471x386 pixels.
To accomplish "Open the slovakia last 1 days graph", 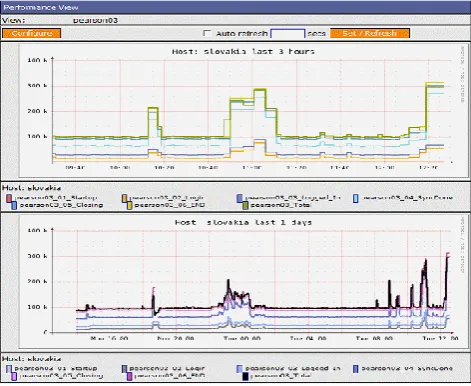I will pyautogui.click(x=243, y=282).
